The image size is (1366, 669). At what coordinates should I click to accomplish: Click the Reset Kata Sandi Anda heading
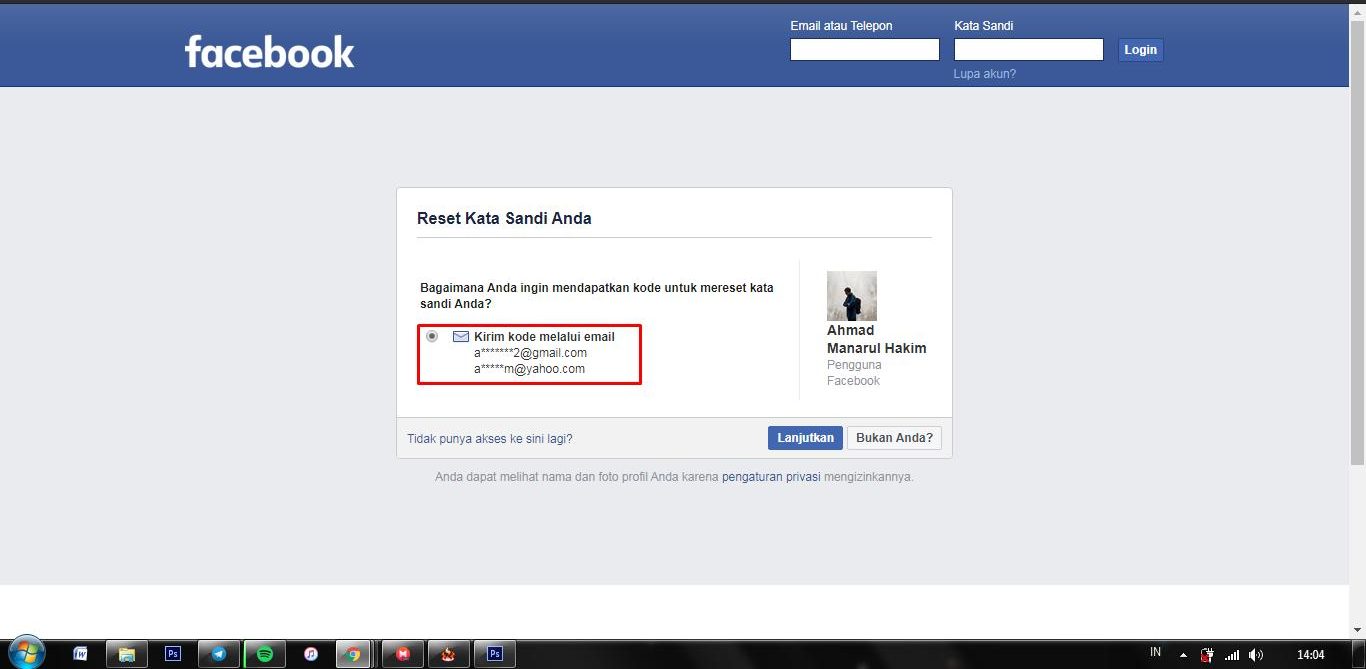[x=504, y=218]
